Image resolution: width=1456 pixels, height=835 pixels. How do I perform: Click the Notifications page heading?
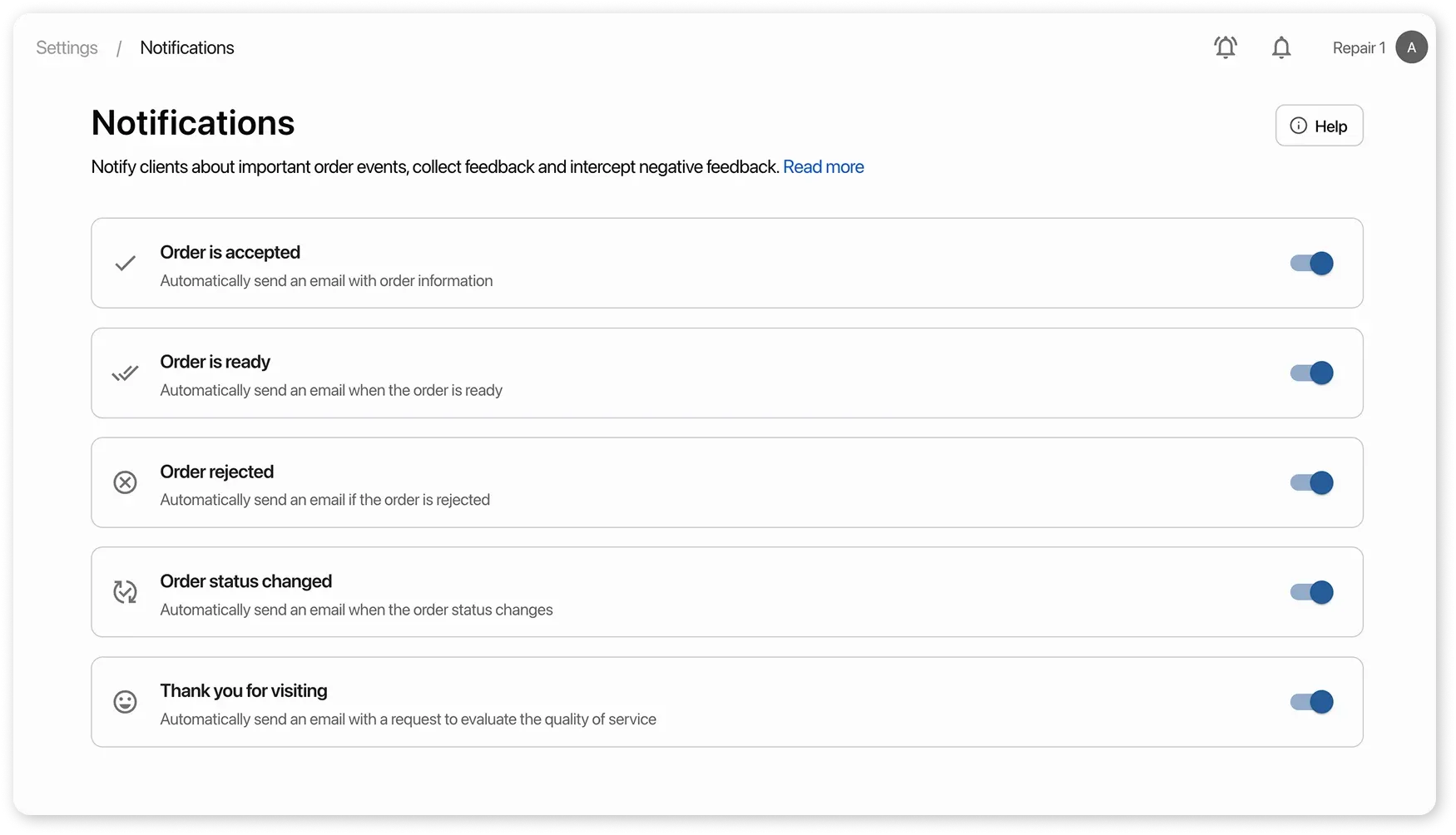(192, 122)
